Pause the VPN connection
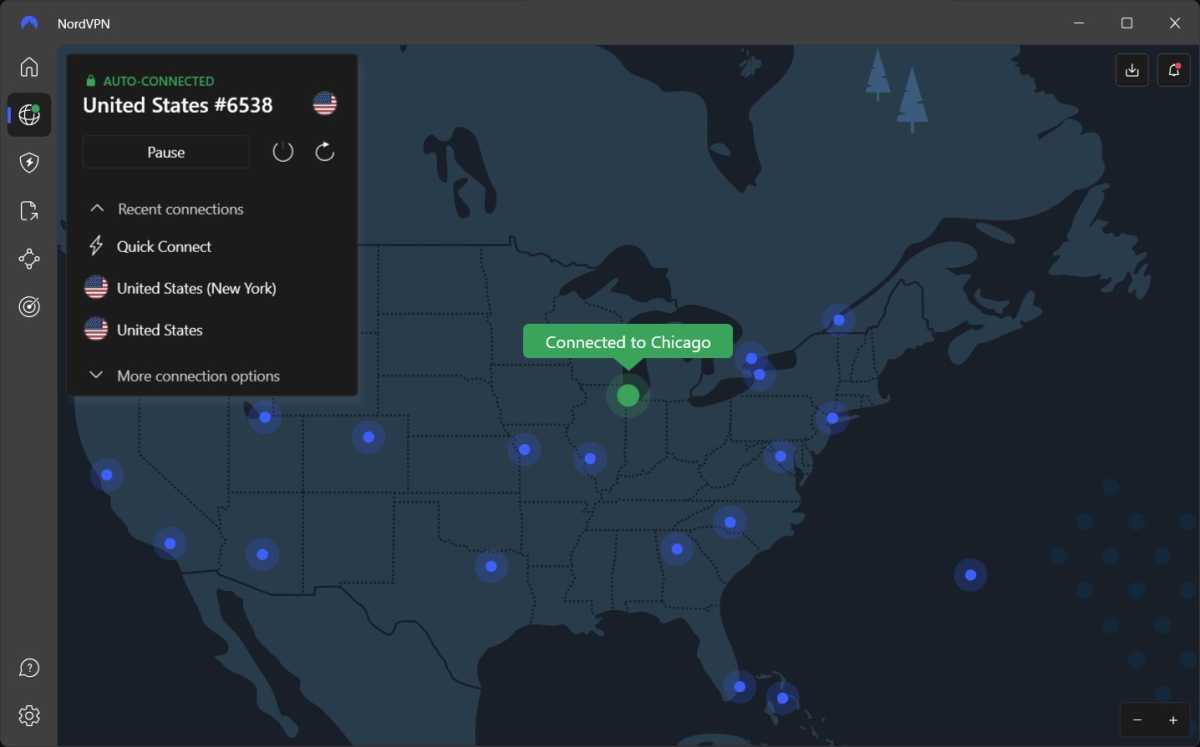The height and width of the screenshot is (747, 1200). [x=166, y=152]
